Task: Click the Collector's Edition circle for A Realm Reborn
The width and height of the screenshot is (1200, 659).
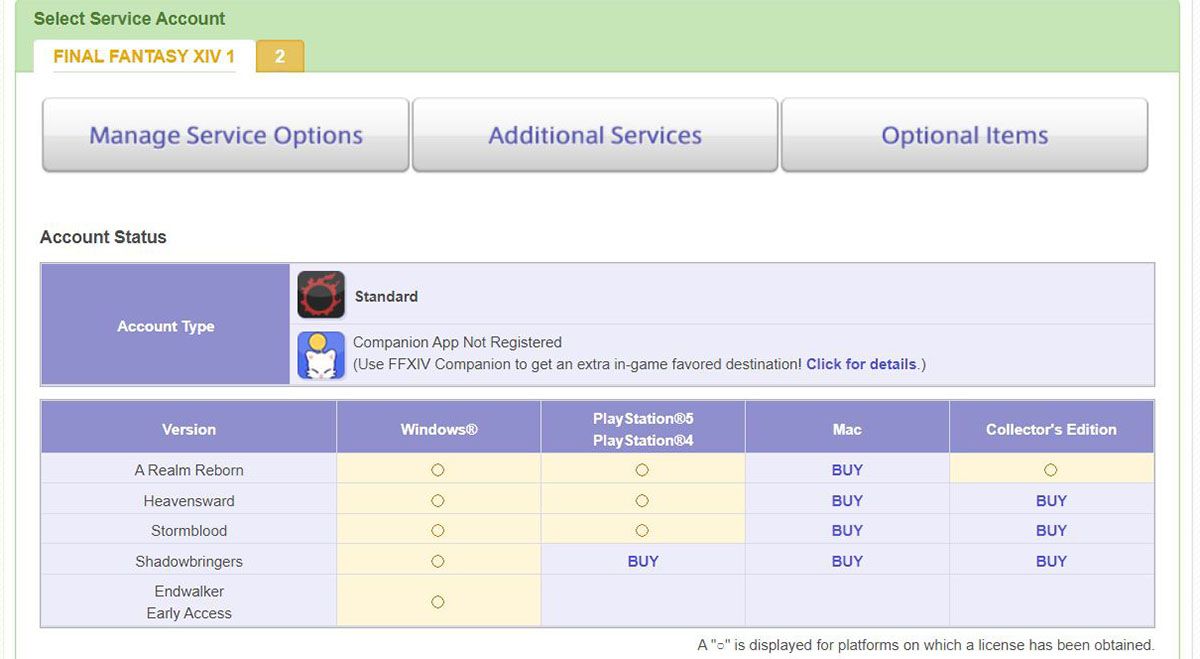Action: point(1051,469)
